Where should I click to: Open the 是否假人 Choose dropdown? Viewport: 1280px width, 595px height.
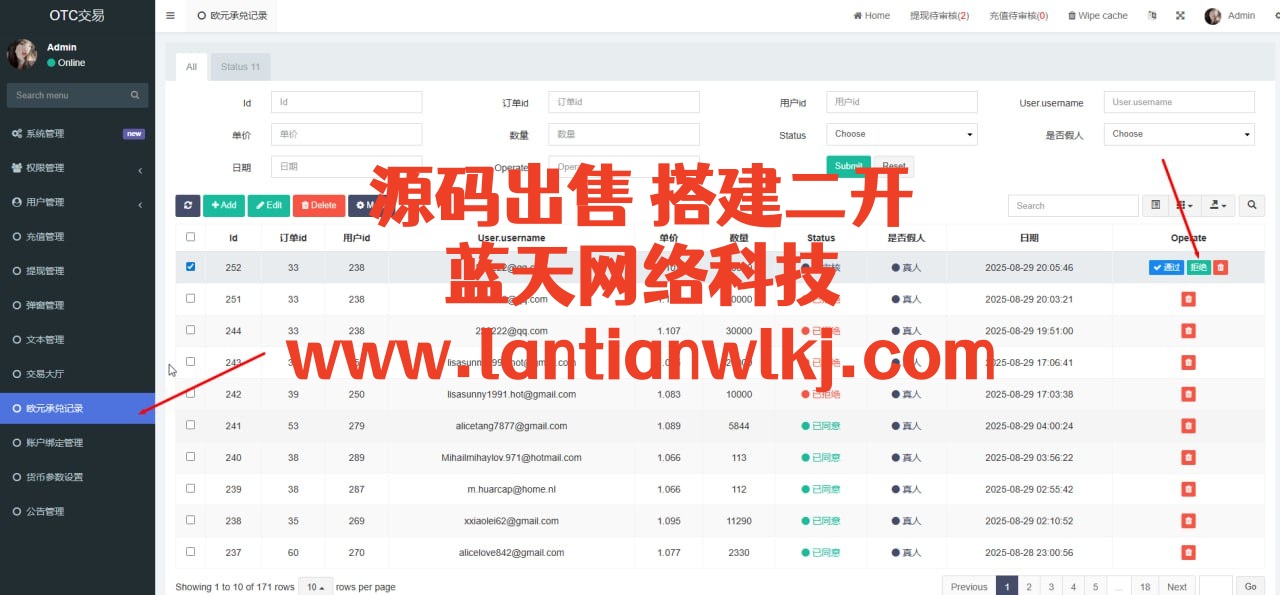coord(1178,134)
